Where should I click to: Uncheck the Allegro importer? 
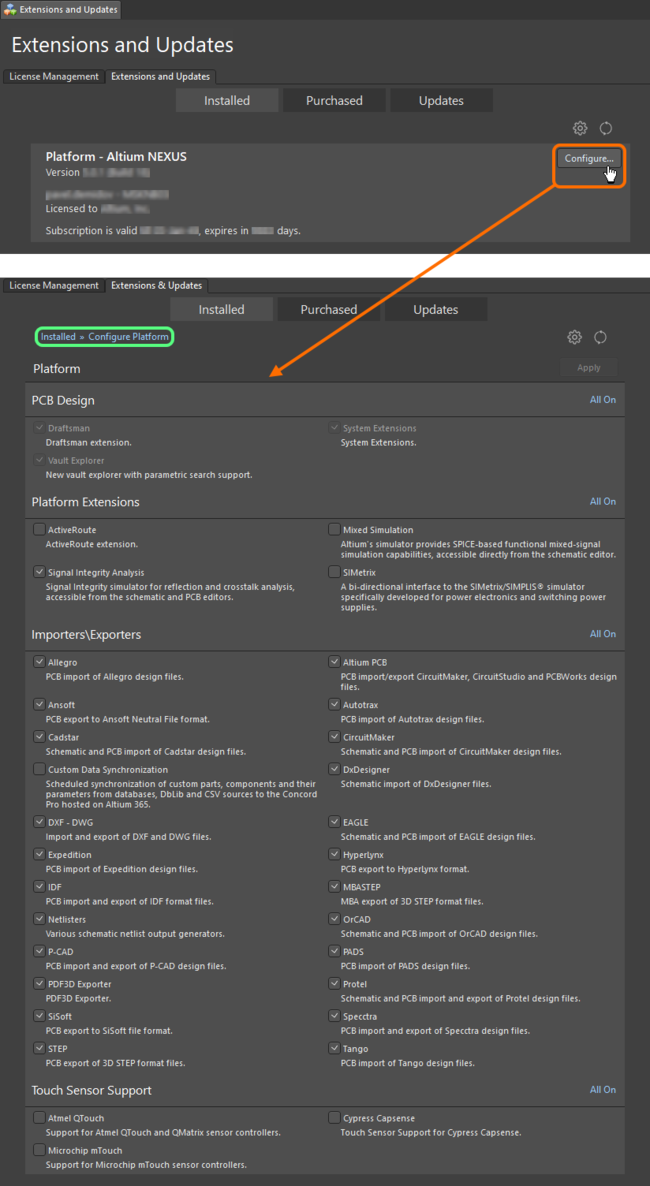[38, 661]
